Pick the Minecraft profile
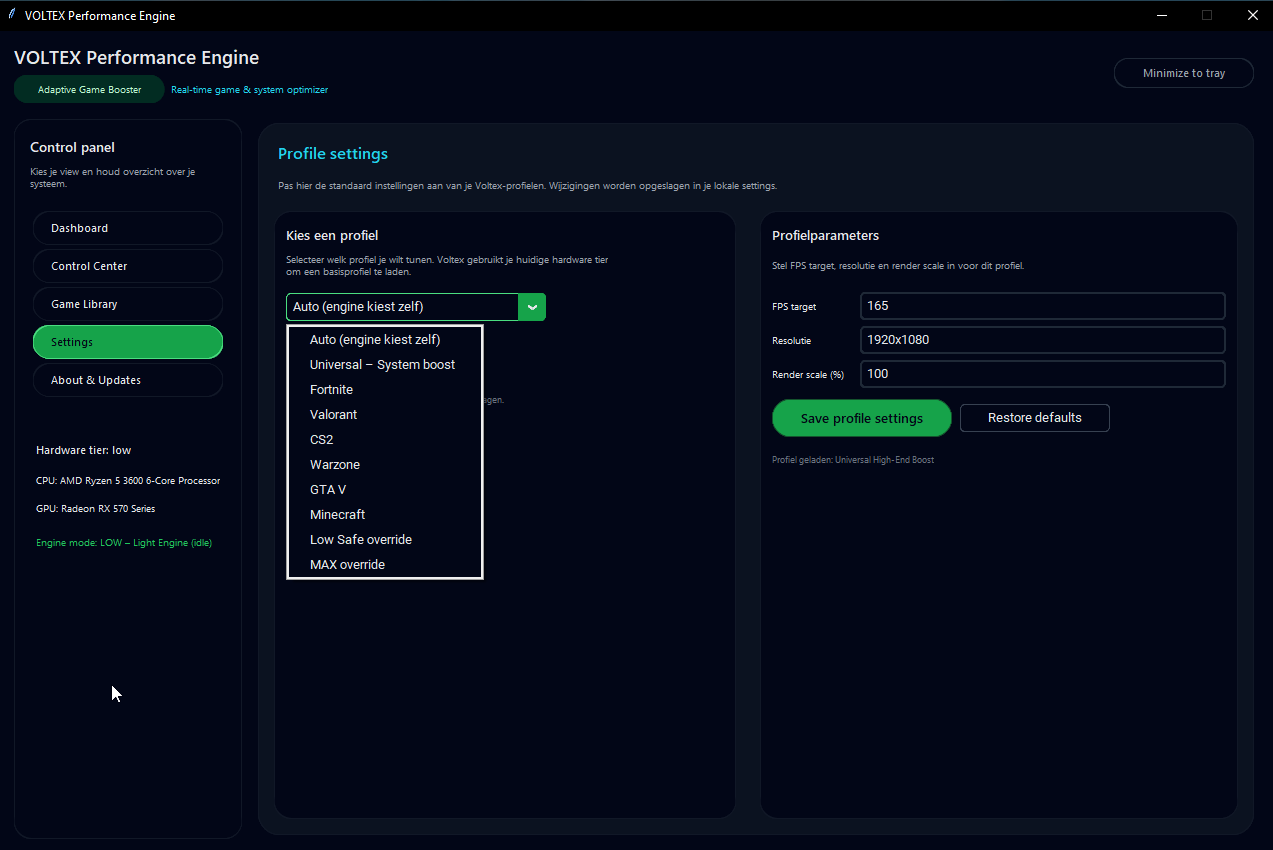 (x=337, y=515)
